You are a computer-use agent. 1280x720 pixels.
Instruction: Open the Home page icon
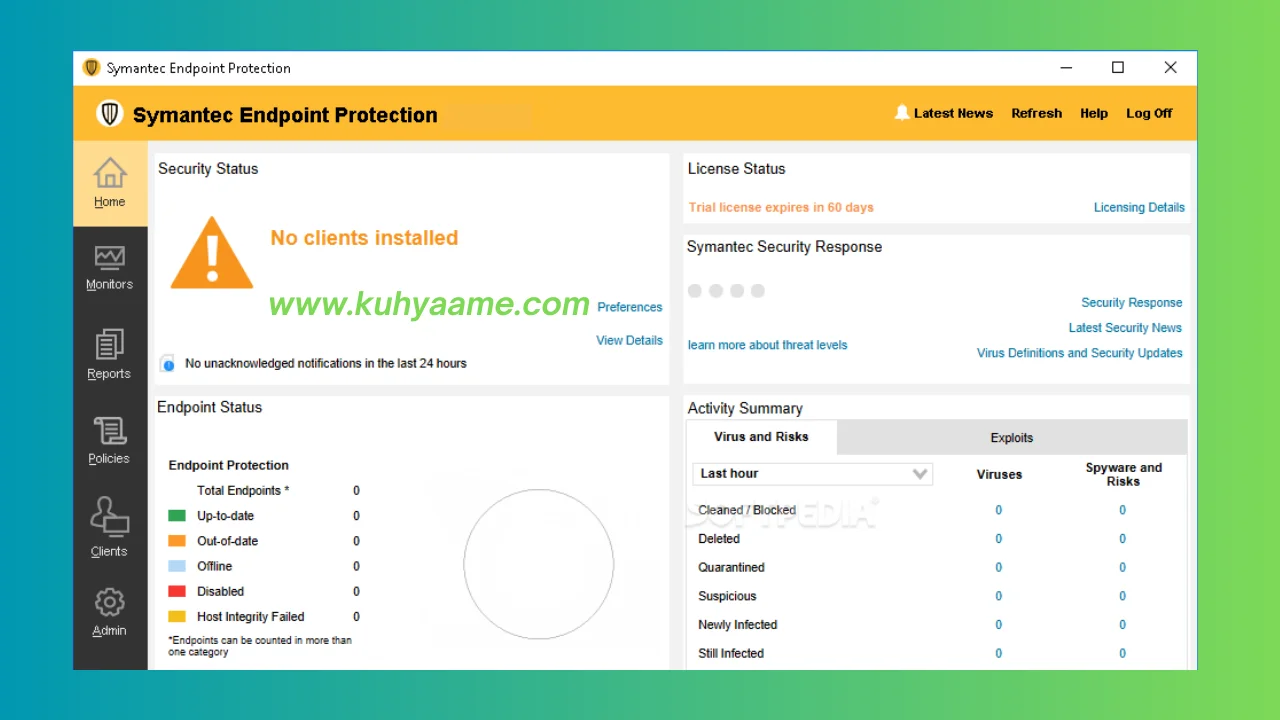[x=110, y=173]
